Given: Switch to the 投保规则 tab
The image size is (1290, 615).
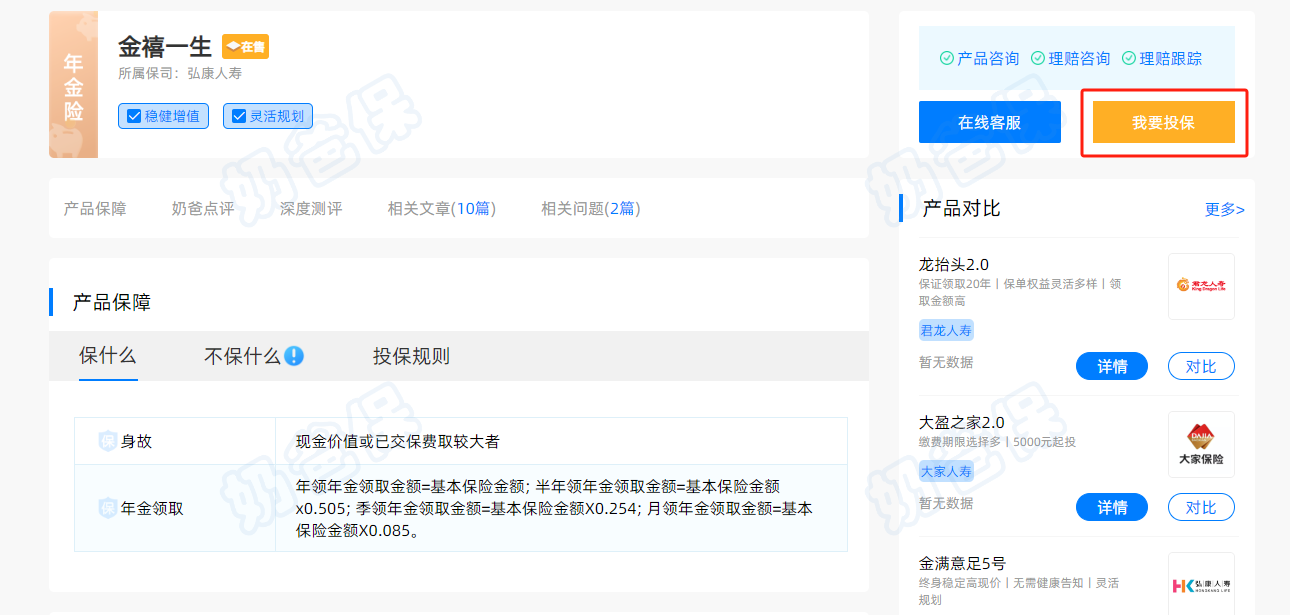Looking at the screenshot, I should [x=411, y=356].
